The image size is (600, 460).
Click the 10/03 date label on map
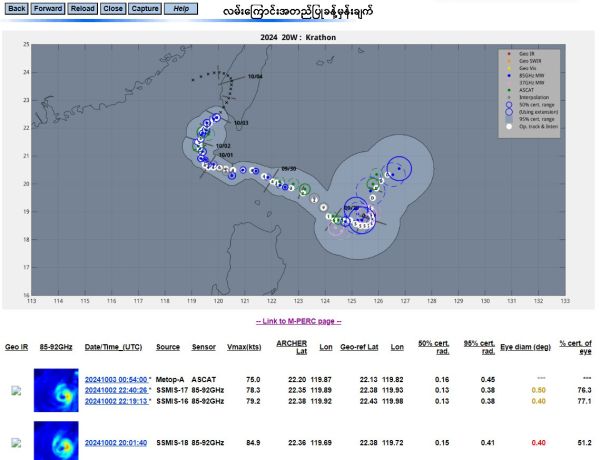241,123
